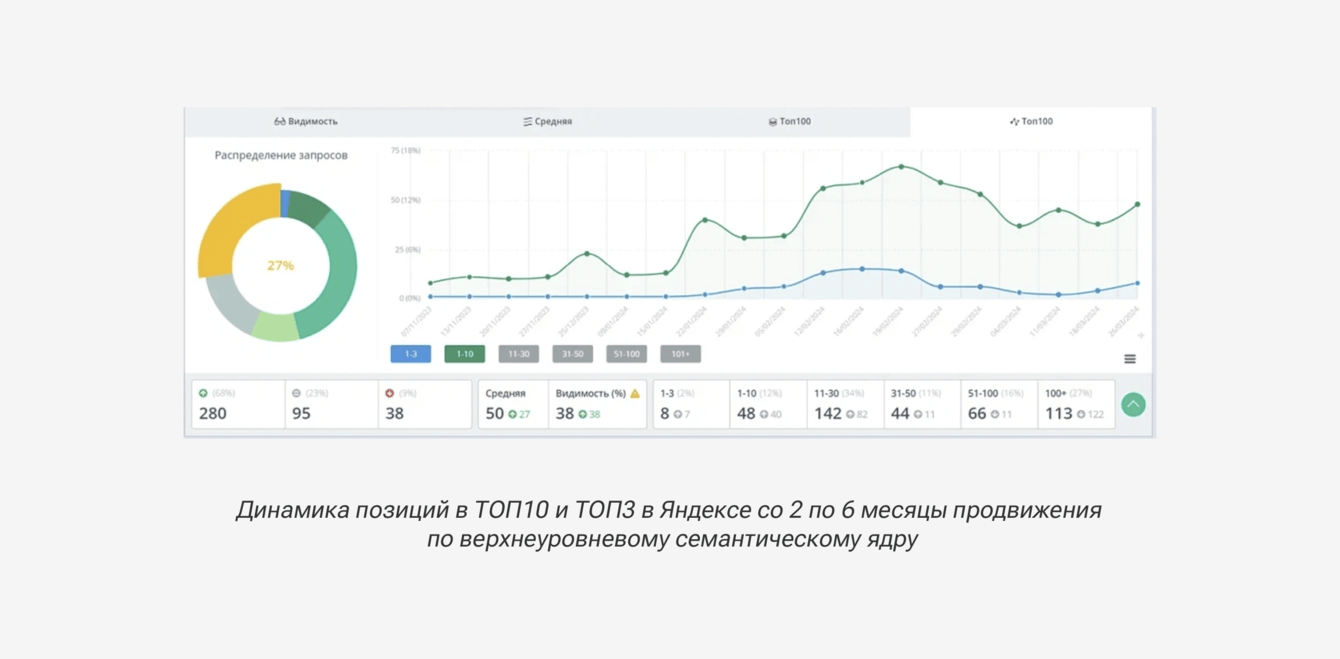Open the chart hamburger menu icon
Viewport: 1340px width, 659px height.
point(1130,359)
